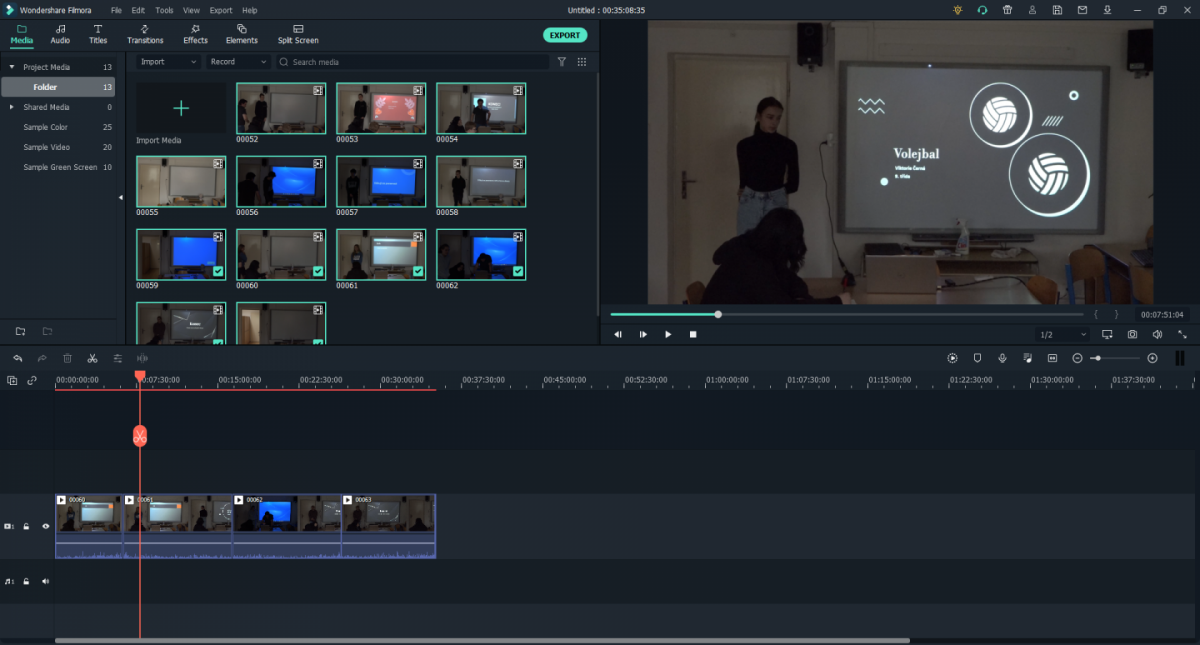Click the undo arrow in timeline toolbar
The image size is (1200, 645).
[18, 358]
